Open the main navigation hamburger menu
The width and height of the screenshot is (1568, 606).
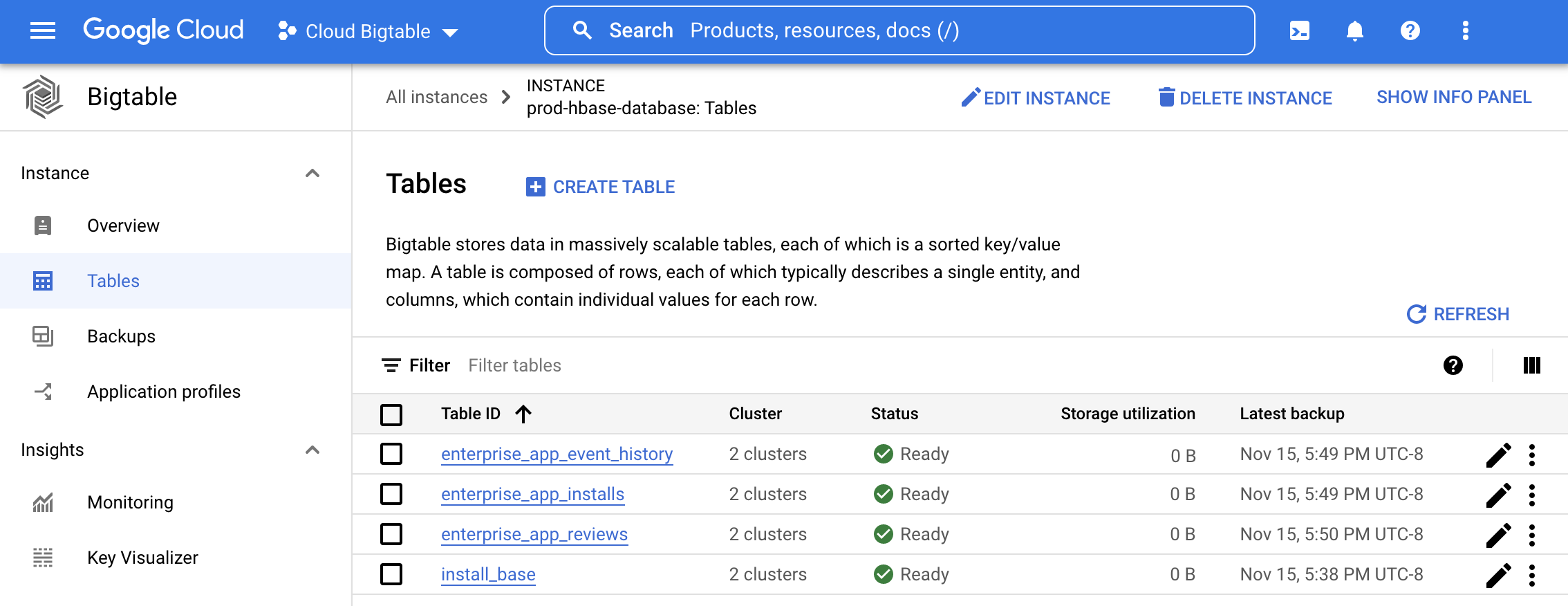click(x=43, y=30)
